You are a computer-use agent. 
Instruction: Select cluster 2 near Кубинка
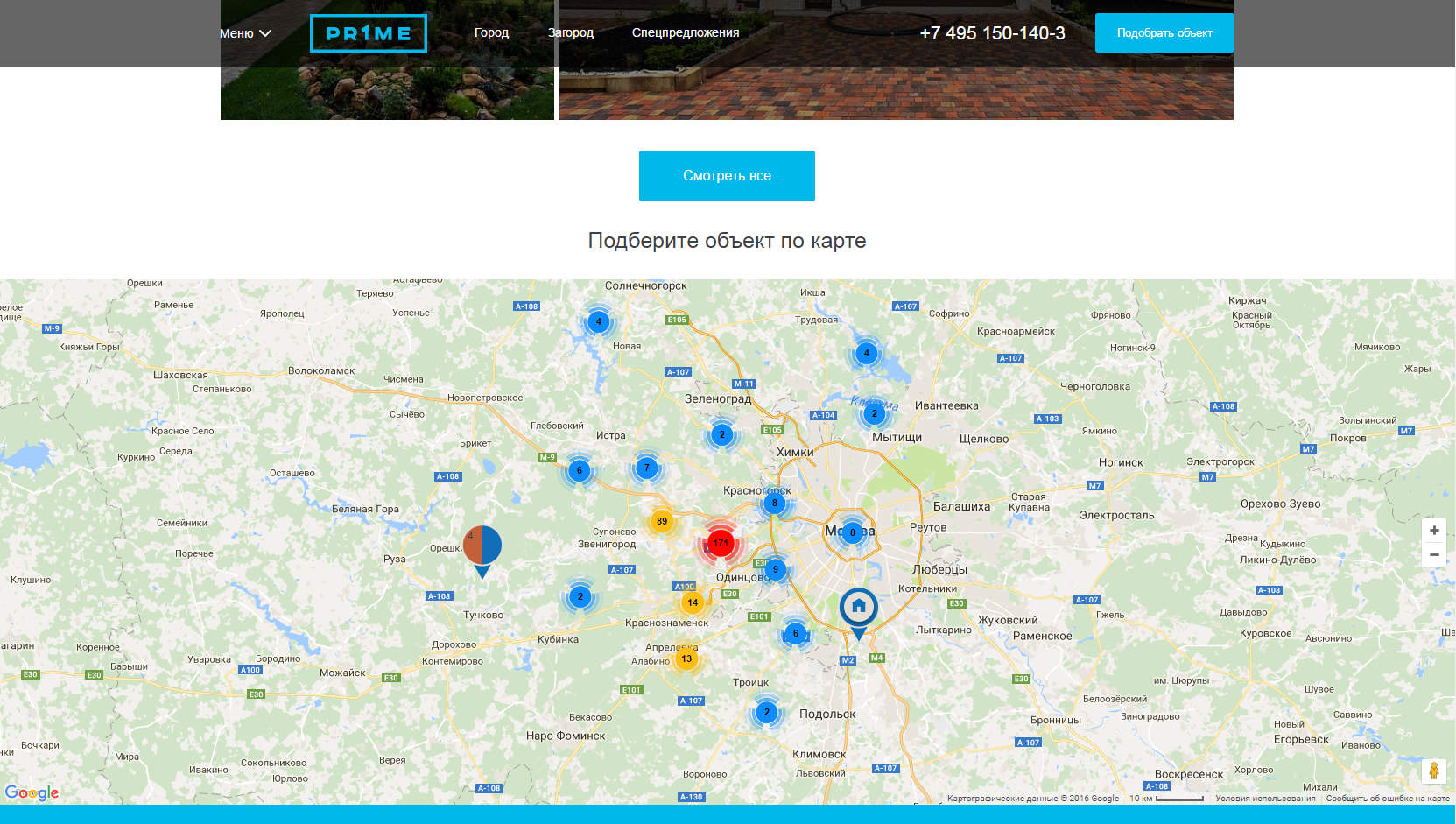(x=580, y=597)
